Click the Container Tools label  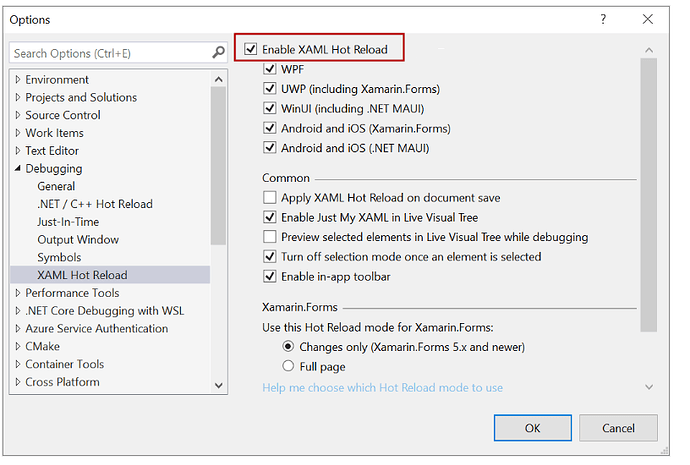point(65,364)
